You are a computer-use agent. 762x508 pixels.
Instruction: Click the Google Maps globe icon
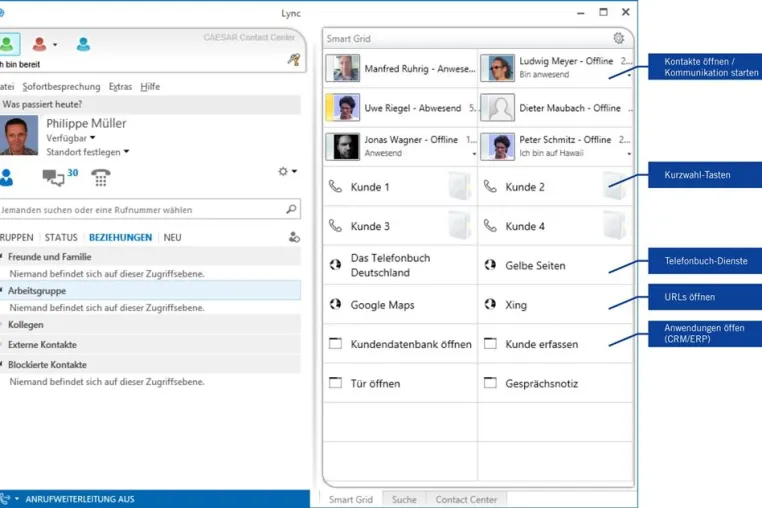(335, 304)
